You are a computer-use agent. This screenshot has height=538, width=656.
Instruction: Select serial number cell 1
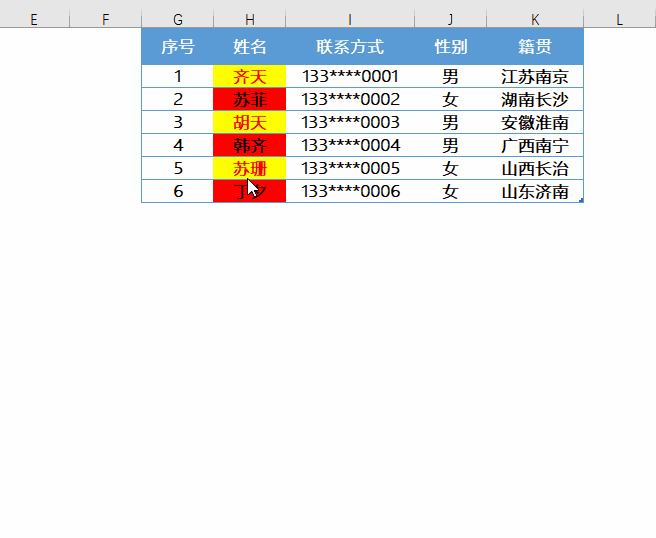(x=177, y=76)
